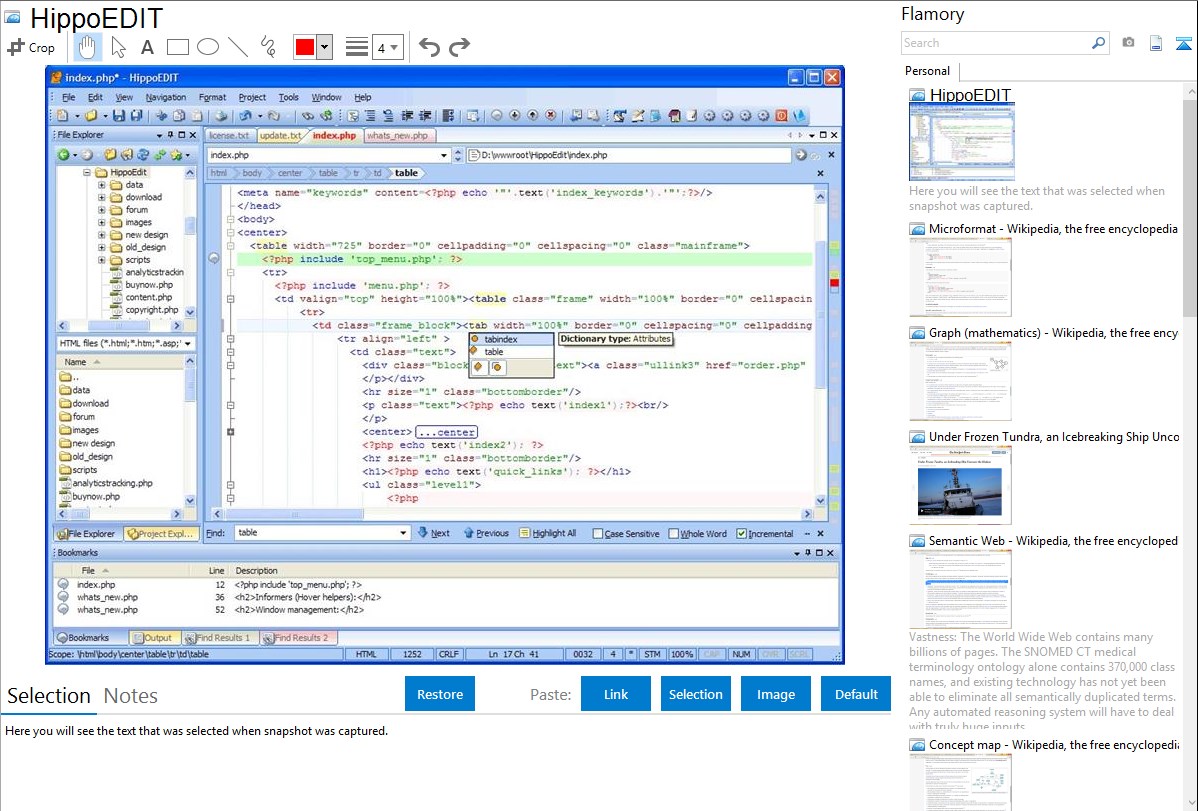Choose the text annotation tool
Screen dimensions: 1198x811
pos(147,47)
